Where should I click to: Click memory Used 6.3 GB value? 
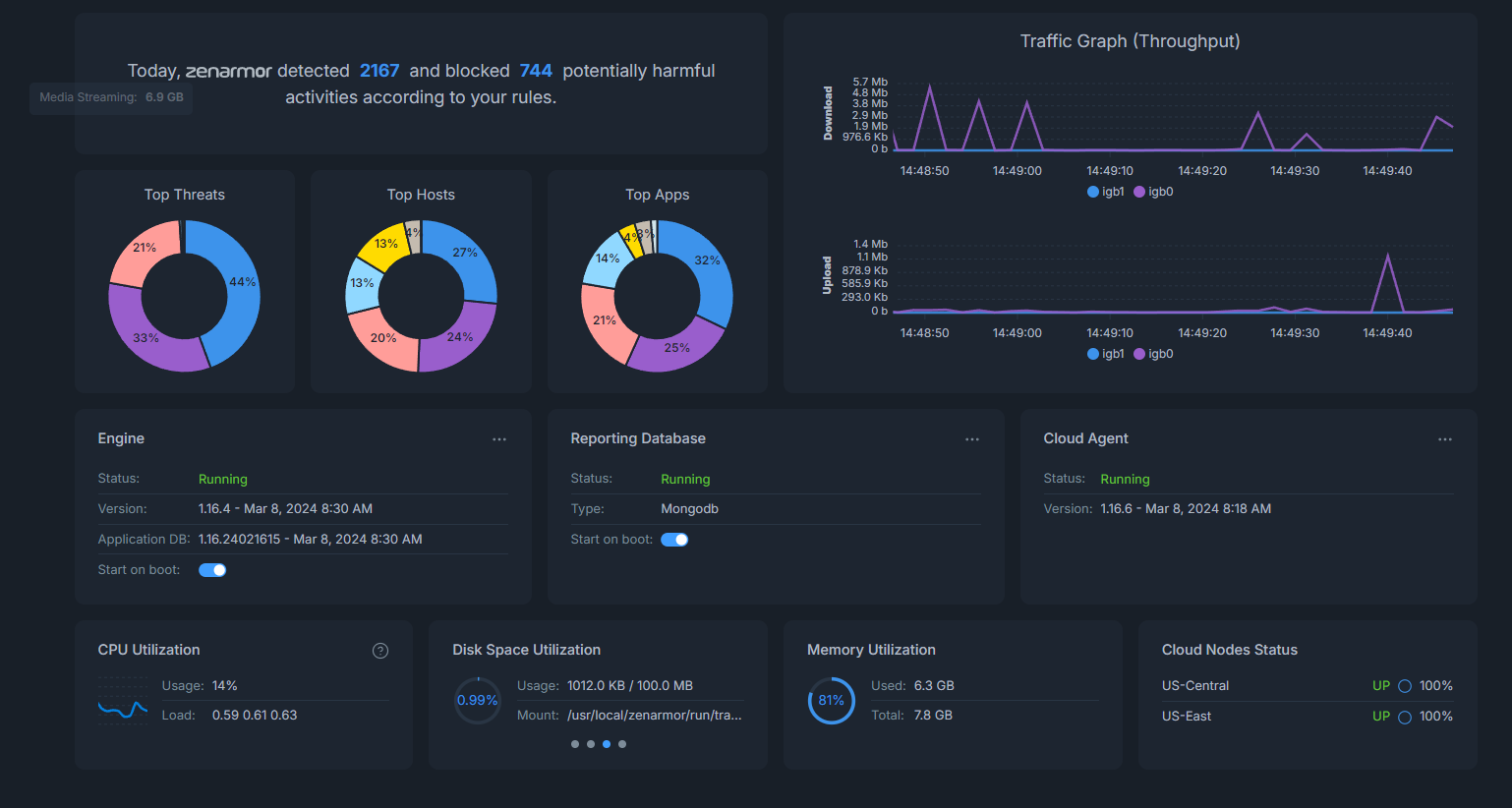[x=934, y=686]
